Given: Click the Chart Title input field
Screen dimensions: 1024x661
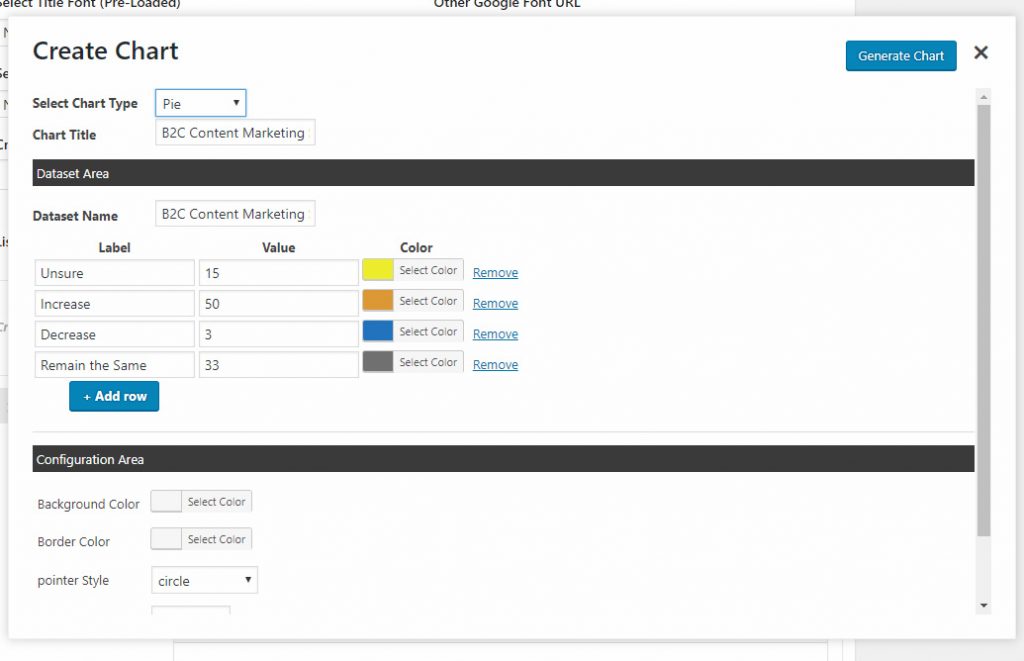Looking at the screenshot, I should pos(235,133).
